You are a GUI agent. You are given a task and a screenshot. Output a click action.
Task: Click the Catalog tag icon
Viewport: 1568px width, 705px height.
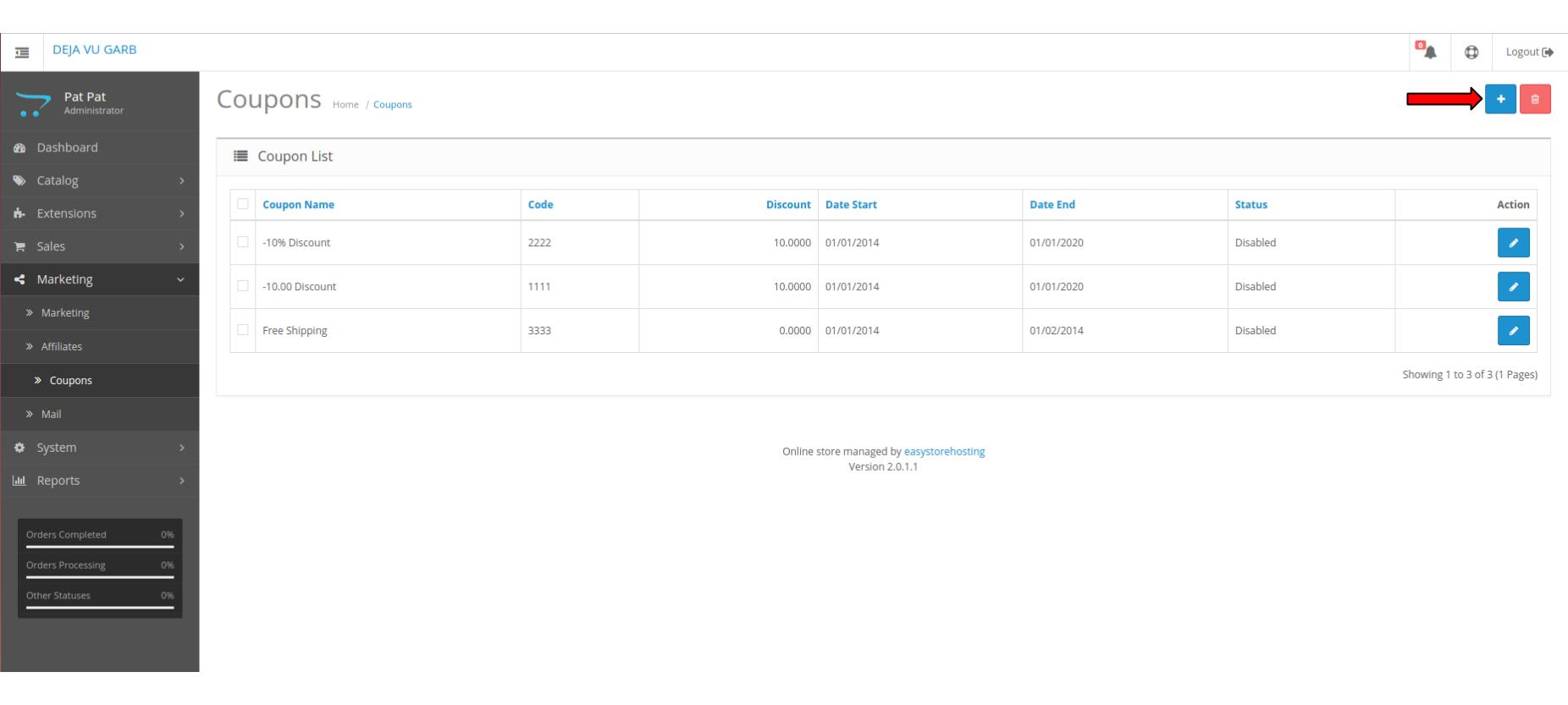coord(19,181)
